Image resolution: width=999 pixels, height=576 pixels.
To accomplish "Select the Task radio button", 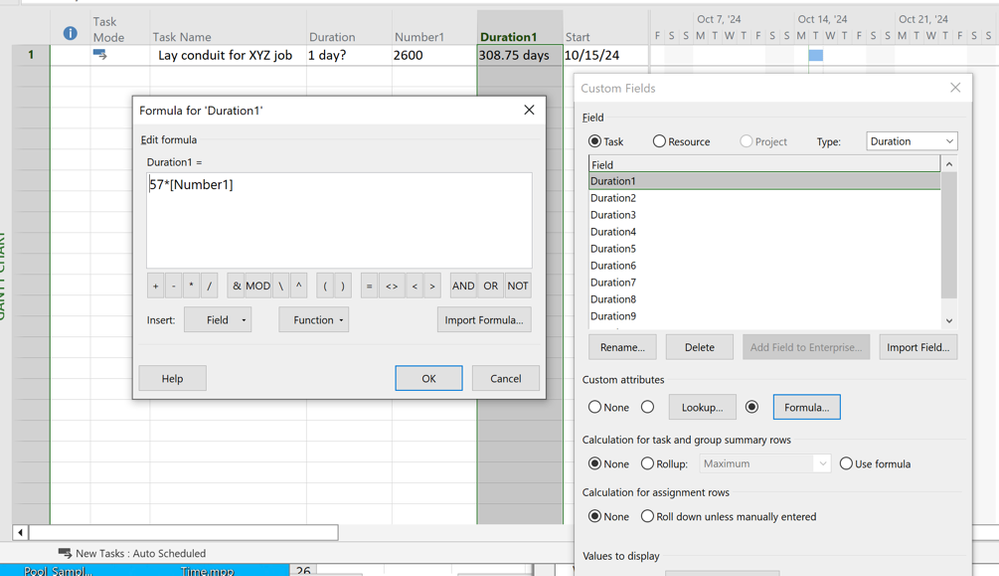I will [594, 141].
